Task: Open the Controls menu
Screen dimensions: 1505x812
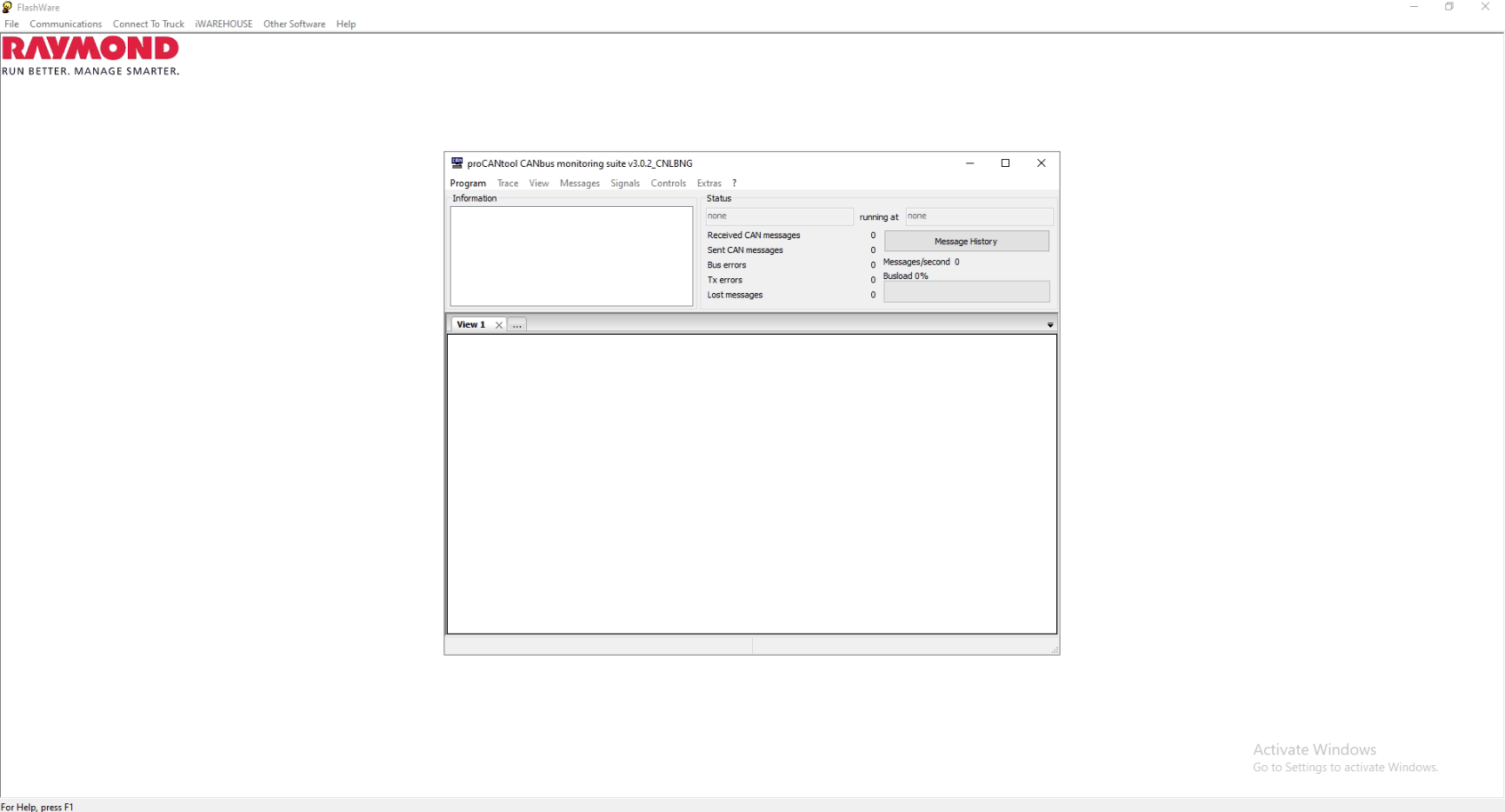Action: pos(668,183)
